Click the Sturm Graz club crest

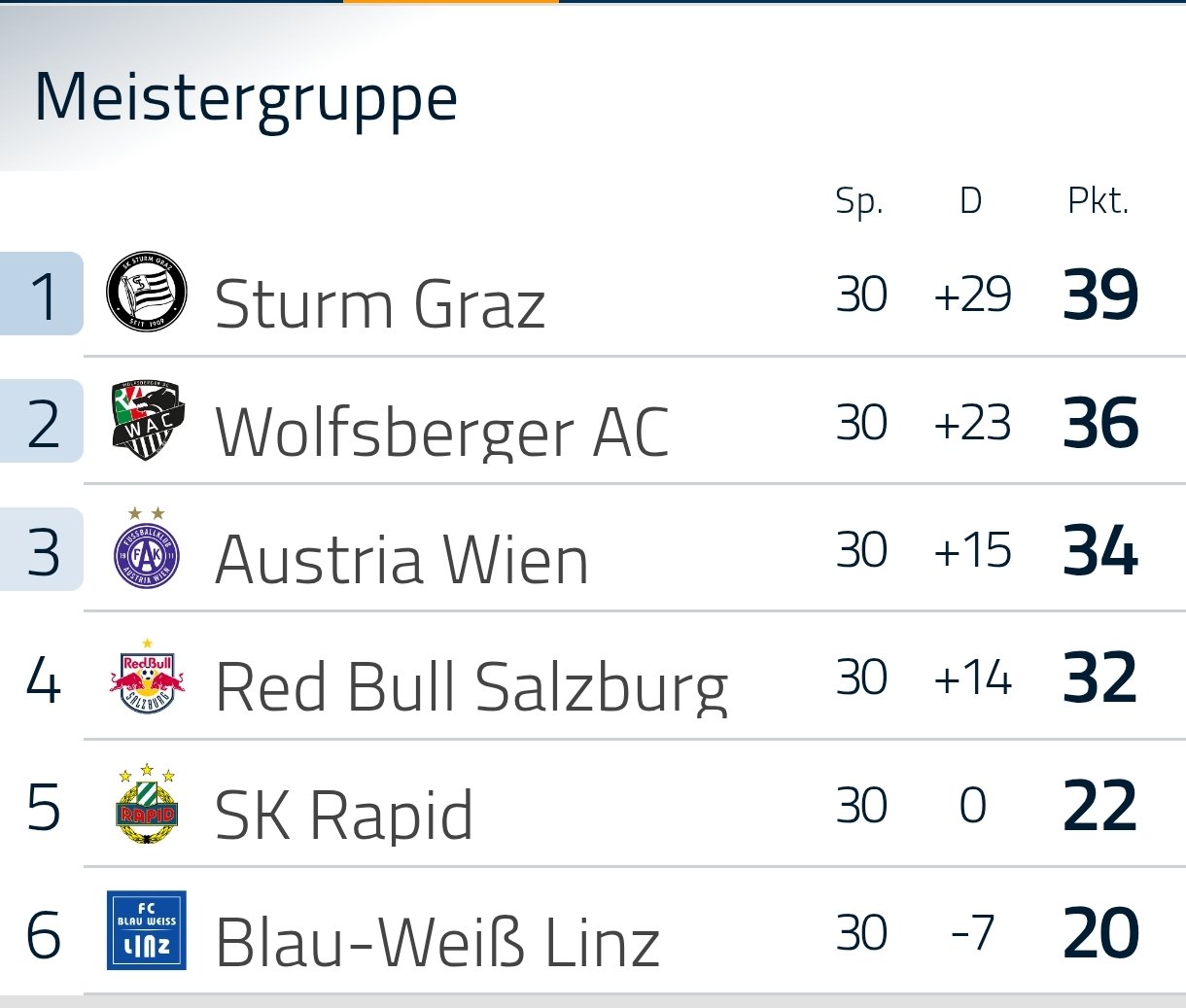tap(146, 292)
